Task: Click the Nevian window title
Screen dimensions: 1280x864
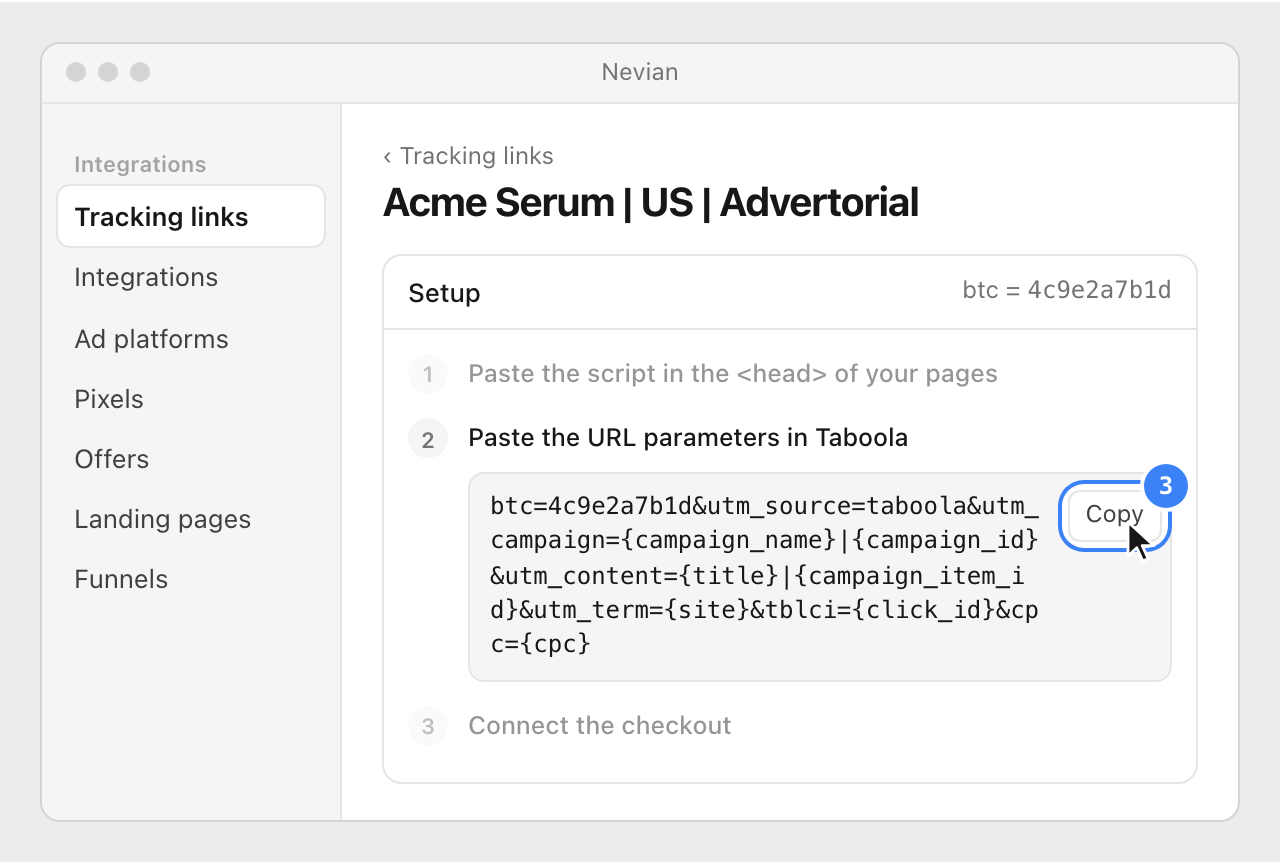Action: click(640, 72)
